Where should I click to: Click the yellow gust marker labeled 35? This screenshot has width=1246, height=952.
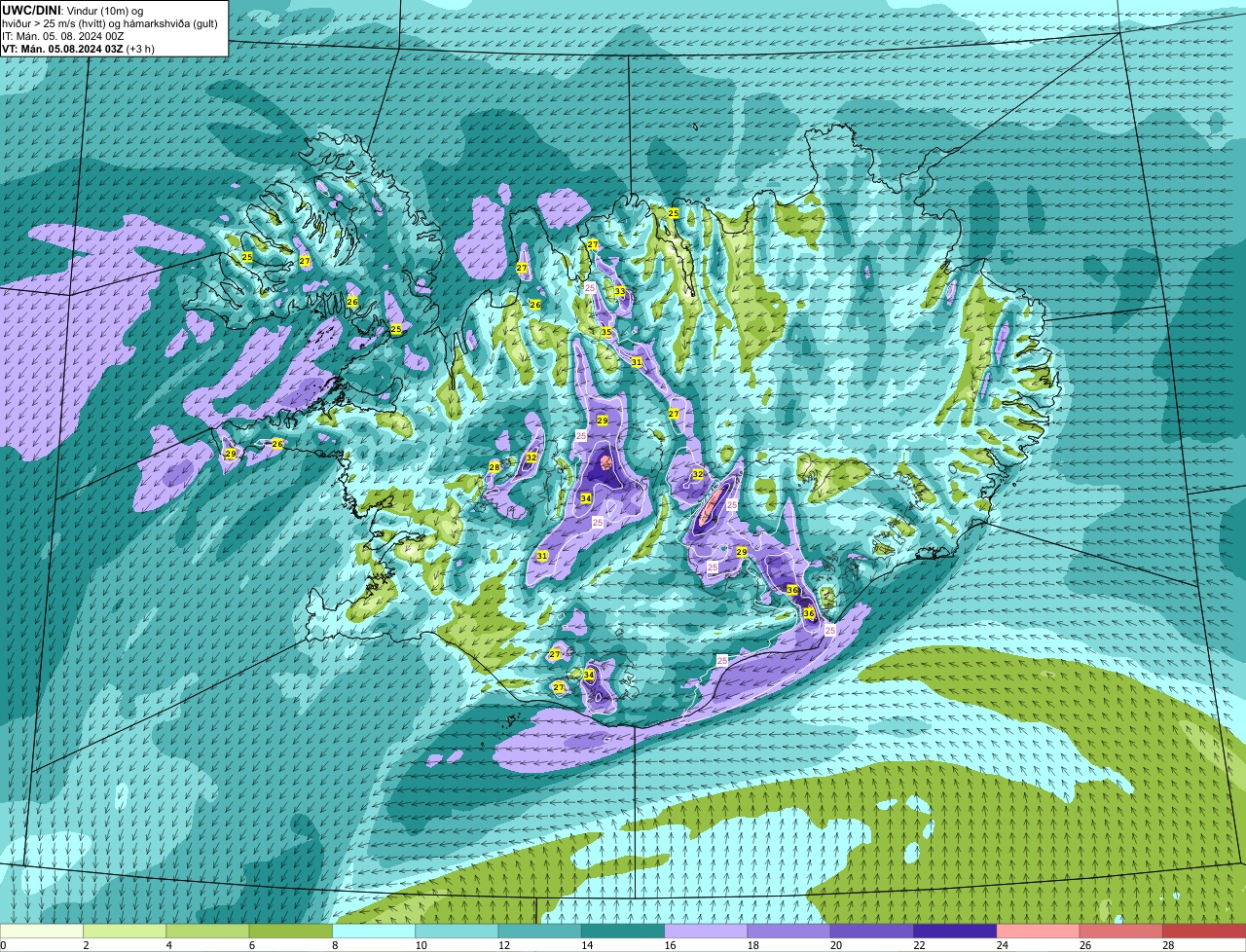605,333
